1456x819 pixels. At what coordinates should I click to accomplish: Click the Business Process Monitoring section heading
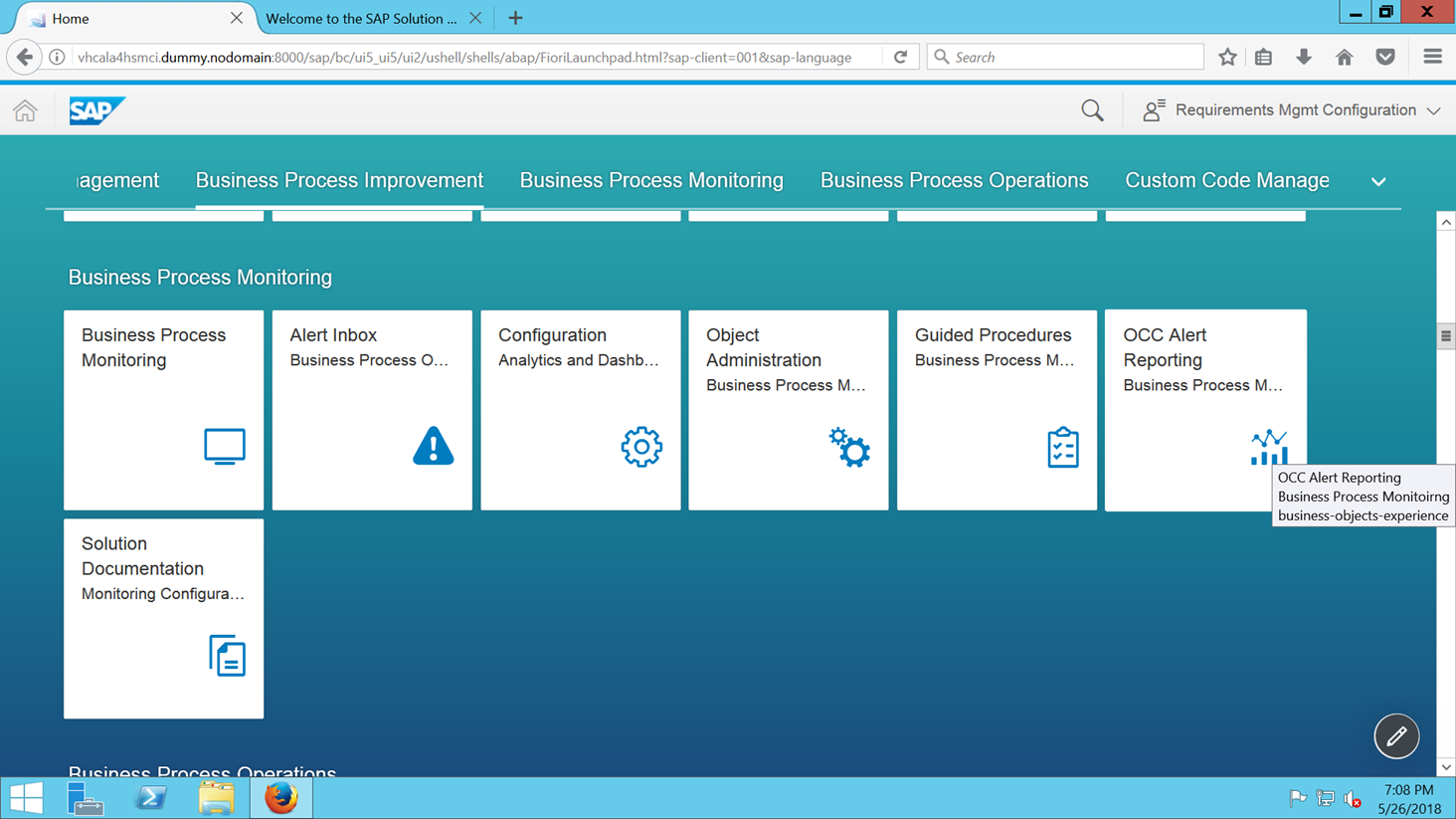(x=200, y=278)
